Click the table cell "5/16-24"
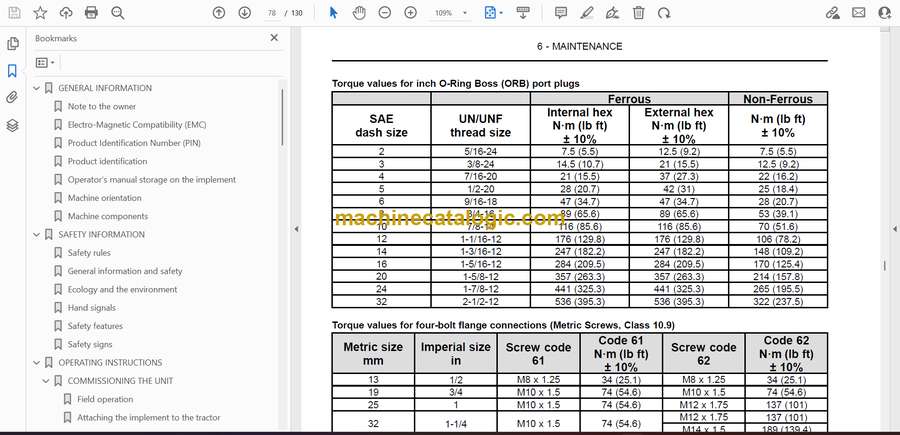Viewport: 900px width, 435px height. (x=480, y=152)
